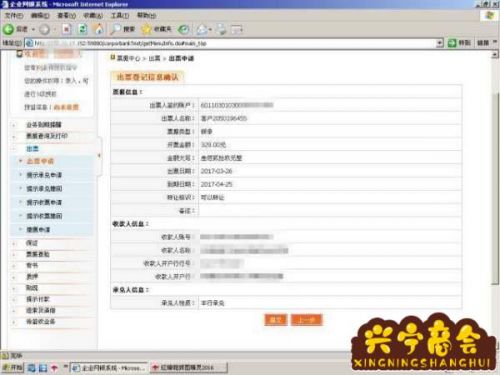Open the 查看(V) menu
The width and height of the screenshot is (500, 375).
click(67, 16)
